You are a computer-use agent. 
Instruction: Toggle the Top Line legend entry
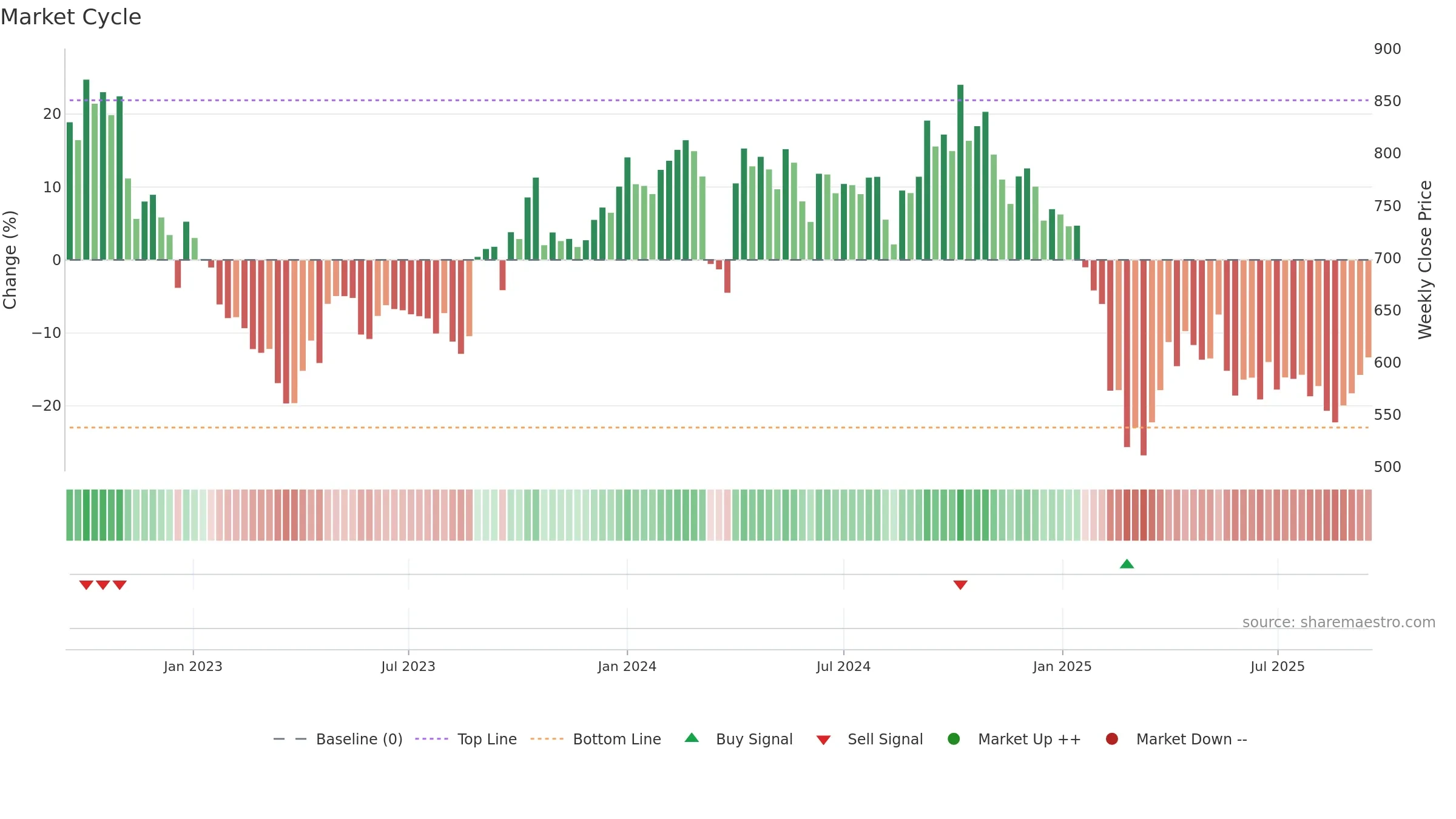coord(466,739)
